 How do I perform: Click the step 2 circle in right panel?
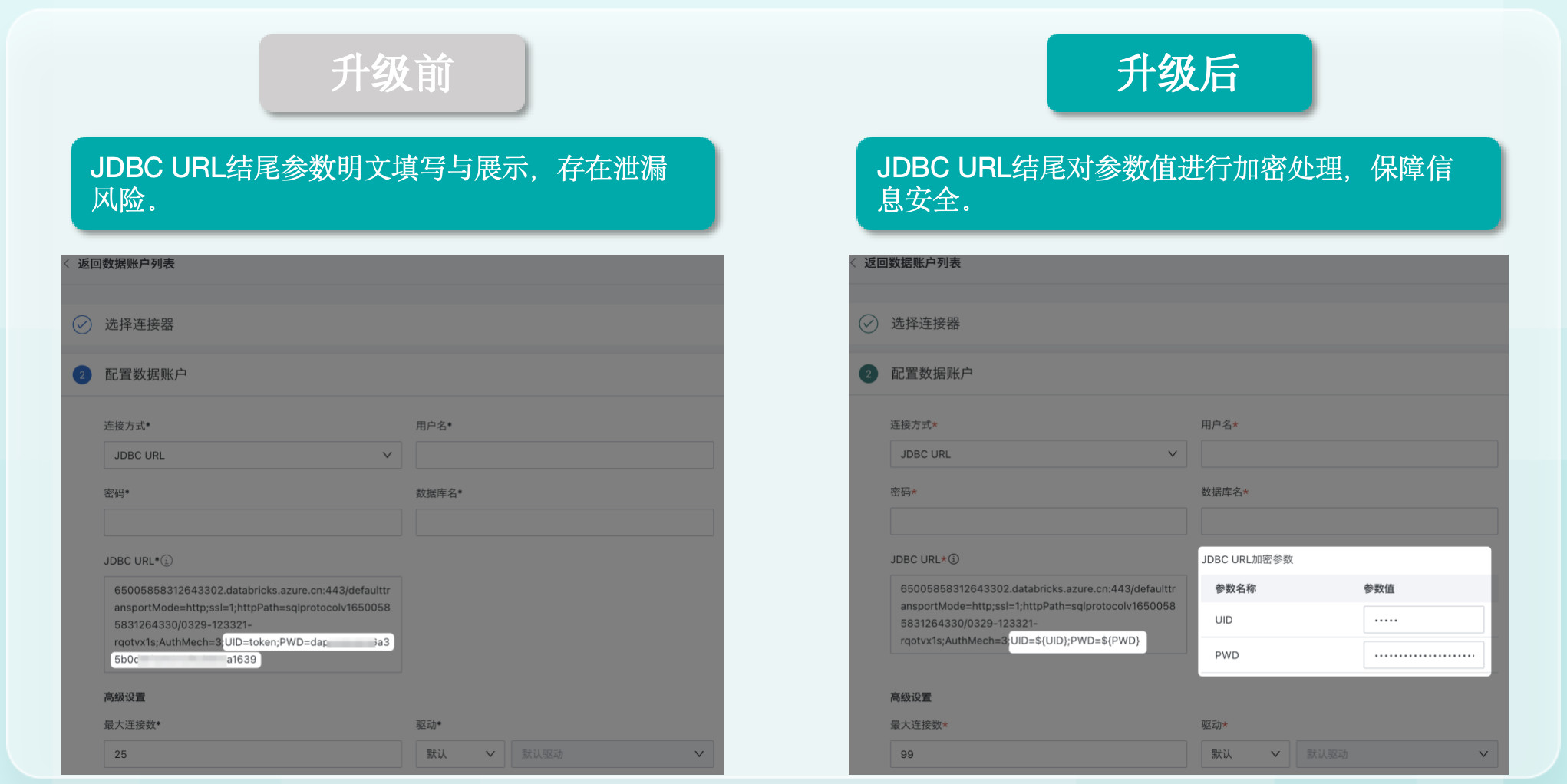pyautogui.click(x=869, y=374)
